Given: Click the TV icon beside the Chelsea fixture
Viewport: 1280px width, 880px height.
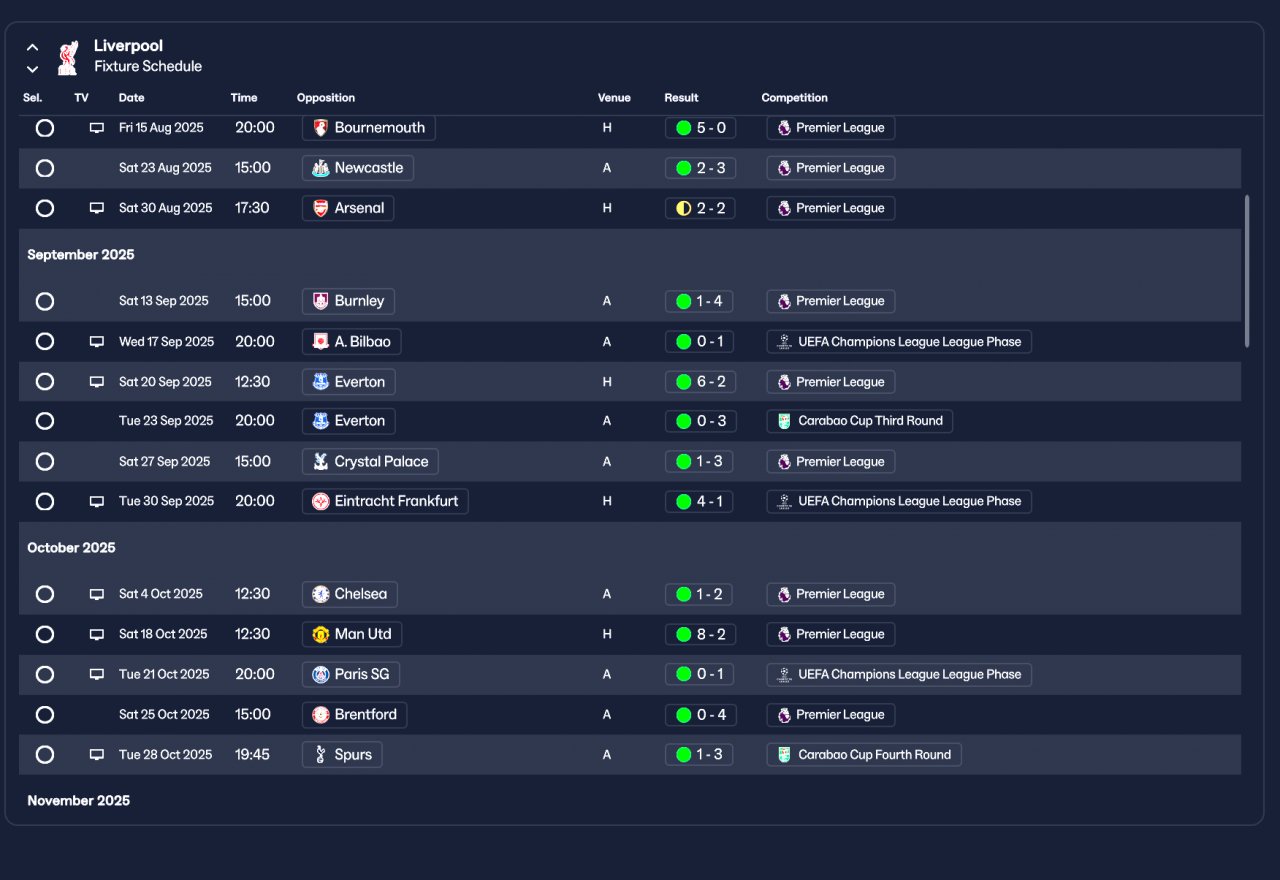Looking at the screenshot, I should 97,594.
